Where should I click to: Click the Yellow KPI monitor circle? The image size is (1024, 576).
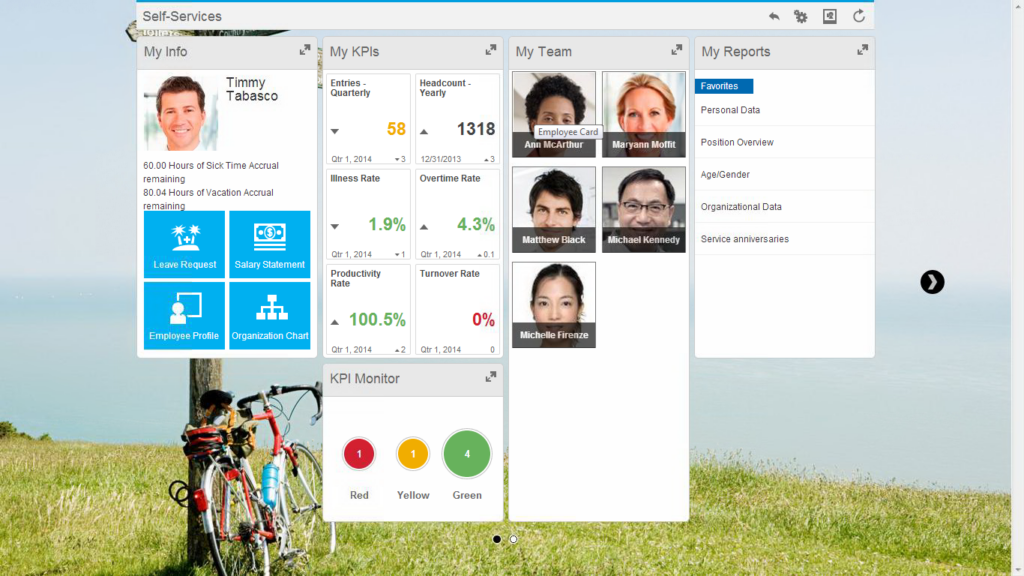[413, 454]
